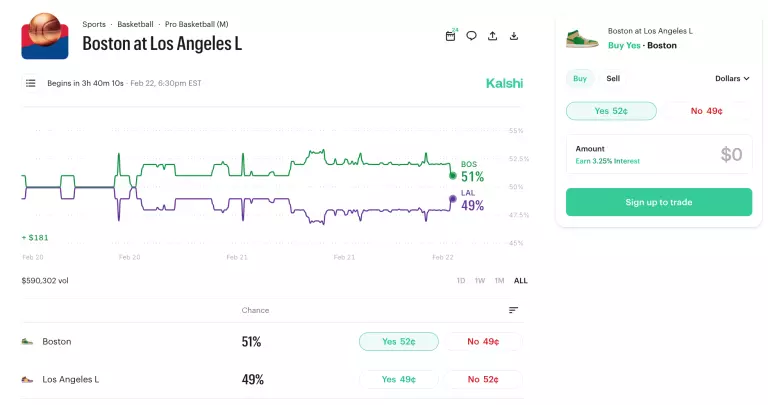Open the Basketball breadcrumb link
Image resolution: width=768 pixels, height=405 pixels.
pos(135,23)
